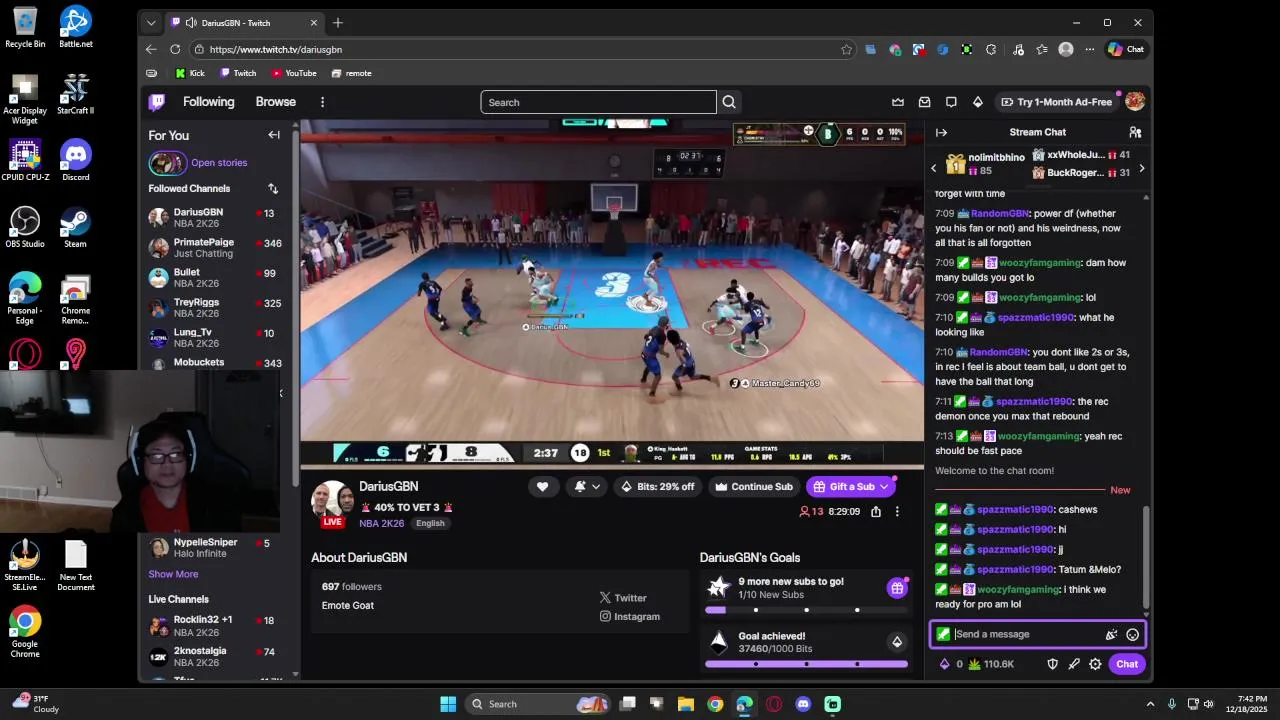1280x720 pixels.
Task: Open YouTube bookmark in favorites bar
Action: [x=294, y=73]
